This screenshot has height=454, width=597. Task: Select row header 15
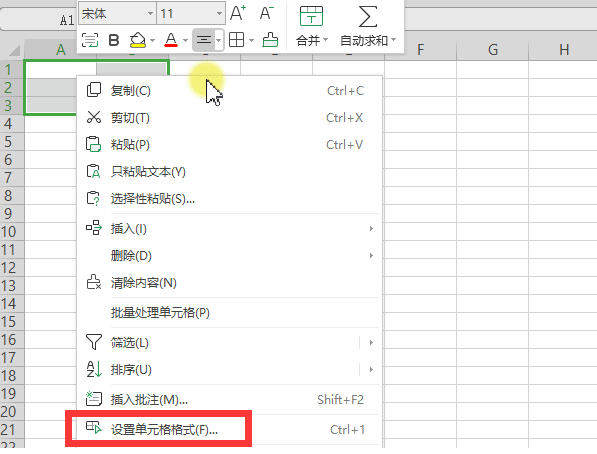pyautogui.click(x=12, y=322)
